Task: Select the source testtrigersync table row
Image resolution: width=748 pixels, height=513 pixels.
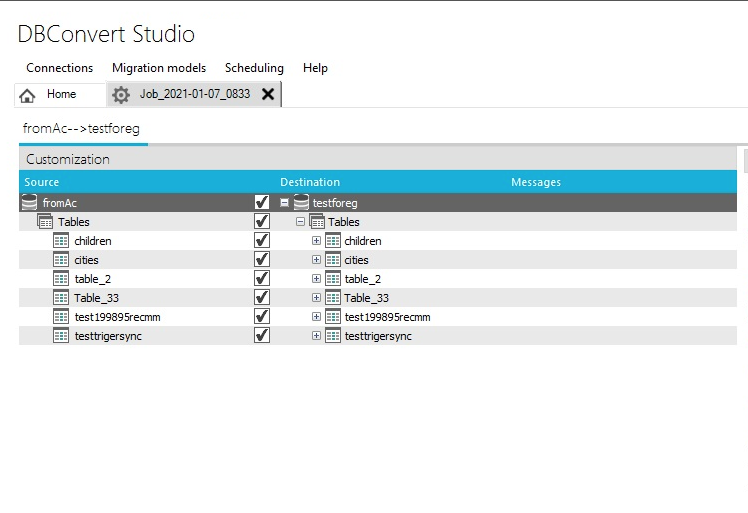Action: pos(108,336)
